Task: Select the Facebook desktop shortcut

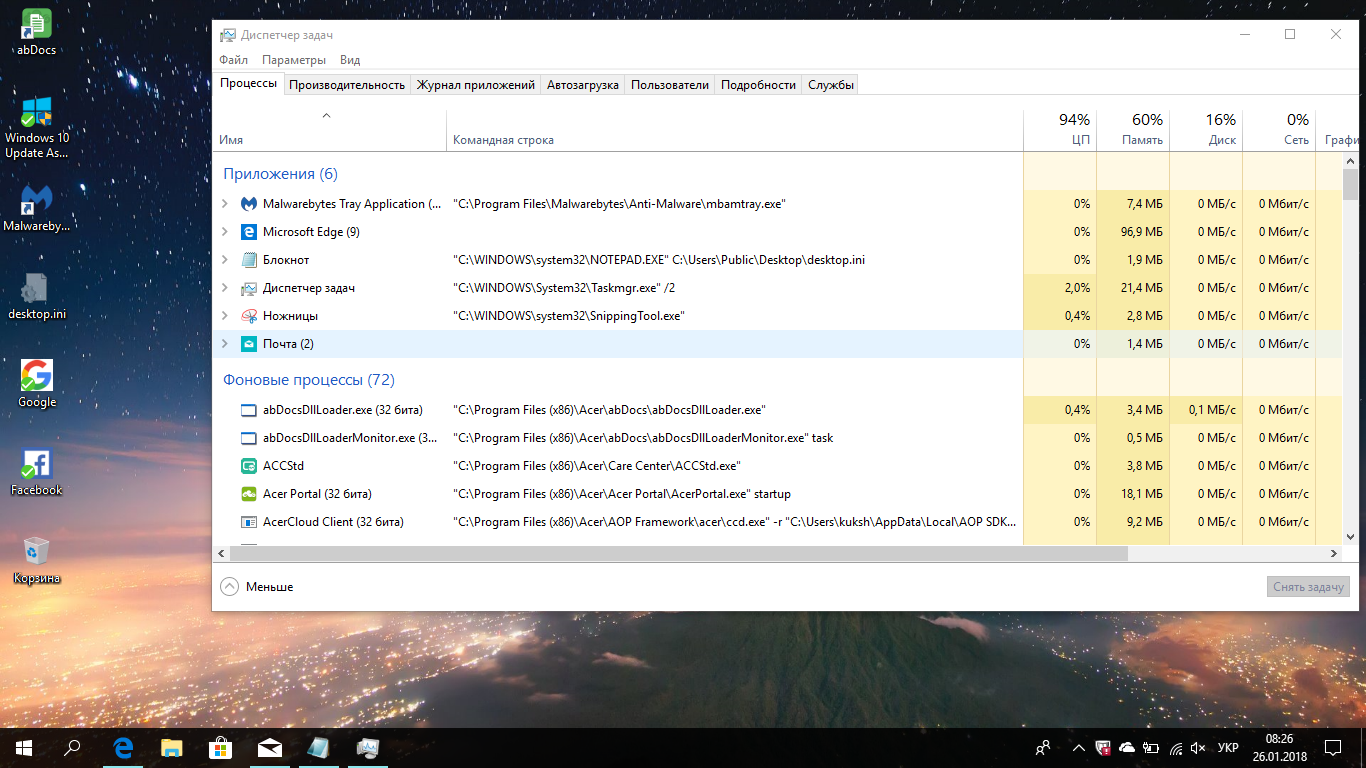Action: pos(37,472)
